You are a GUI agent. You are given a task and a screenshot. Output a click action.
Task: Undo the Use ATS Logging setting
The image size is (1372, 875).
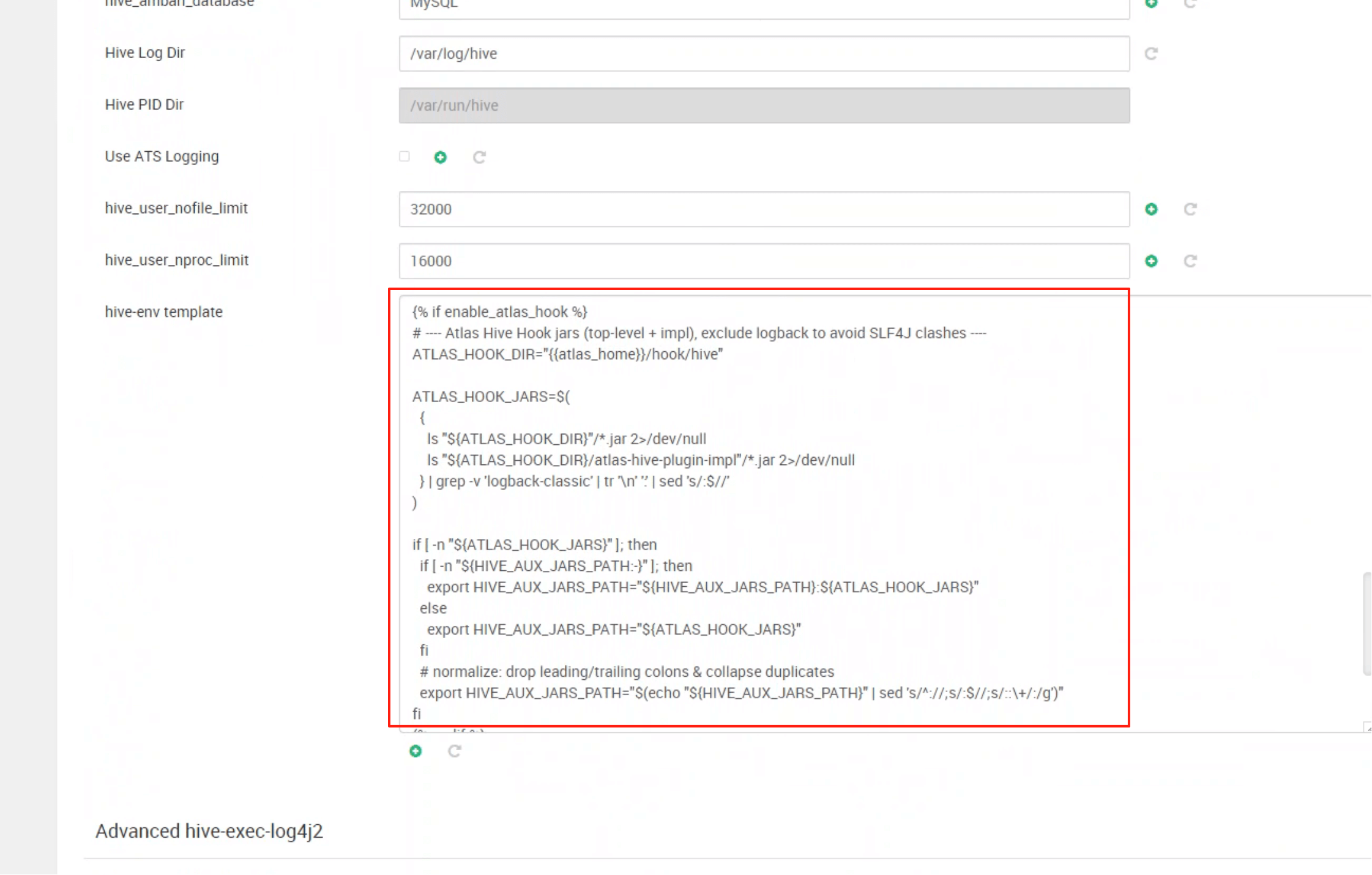pyautogui.click(x=479, y=157)
